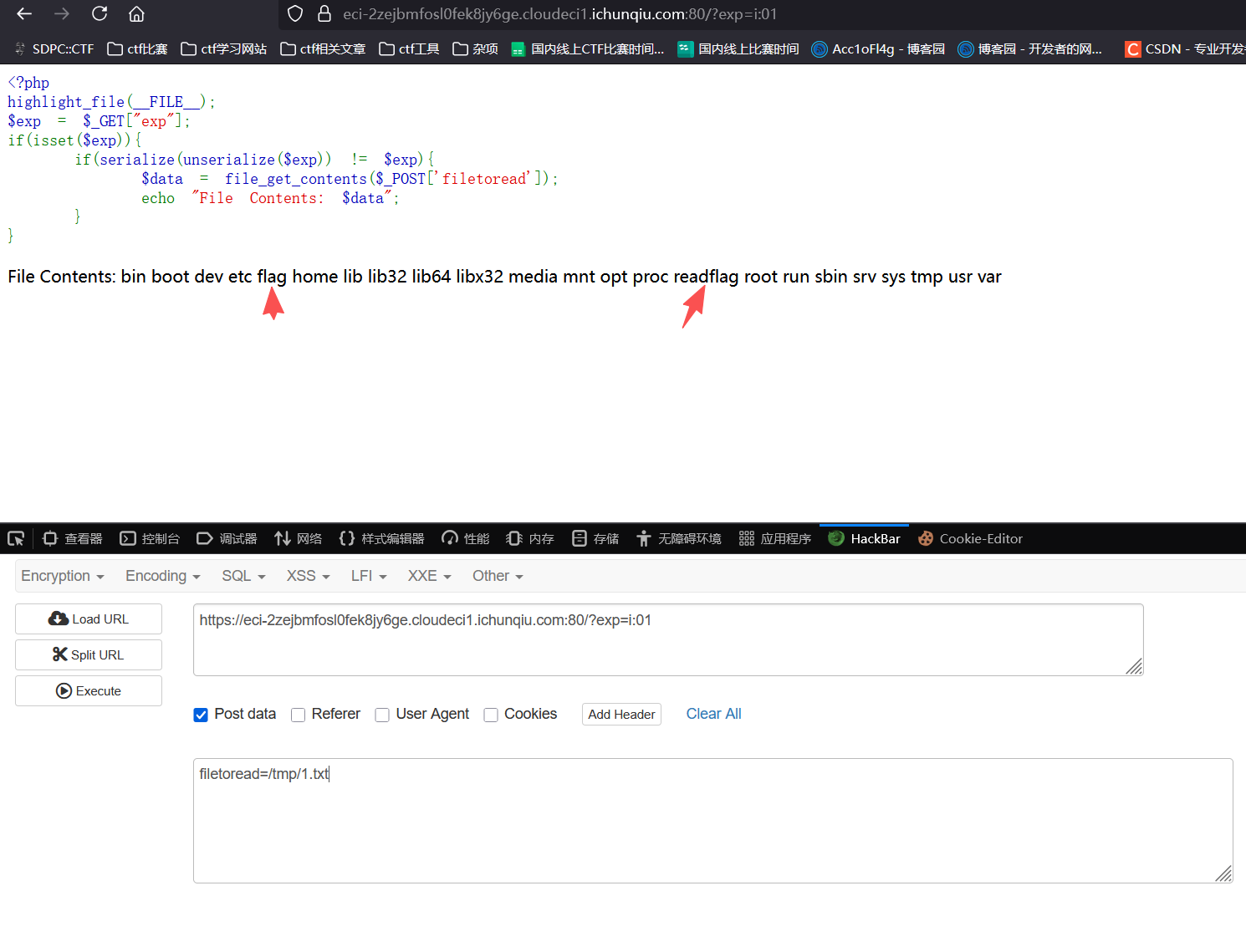Expand the SQL dropdown menu

click(243, 576)
